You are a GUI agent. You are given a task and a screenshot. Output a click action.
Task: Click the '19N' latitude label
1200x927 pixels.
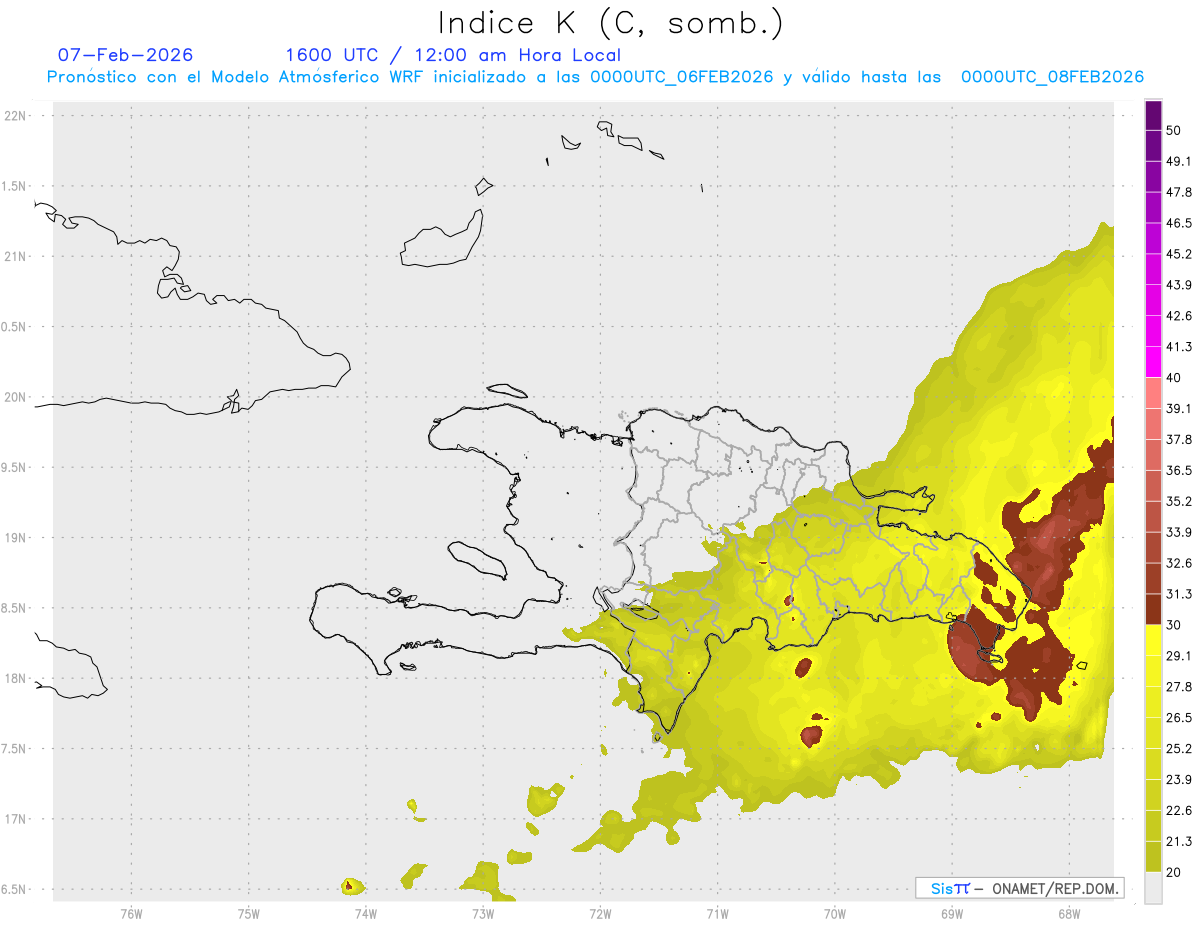point(15,537)
